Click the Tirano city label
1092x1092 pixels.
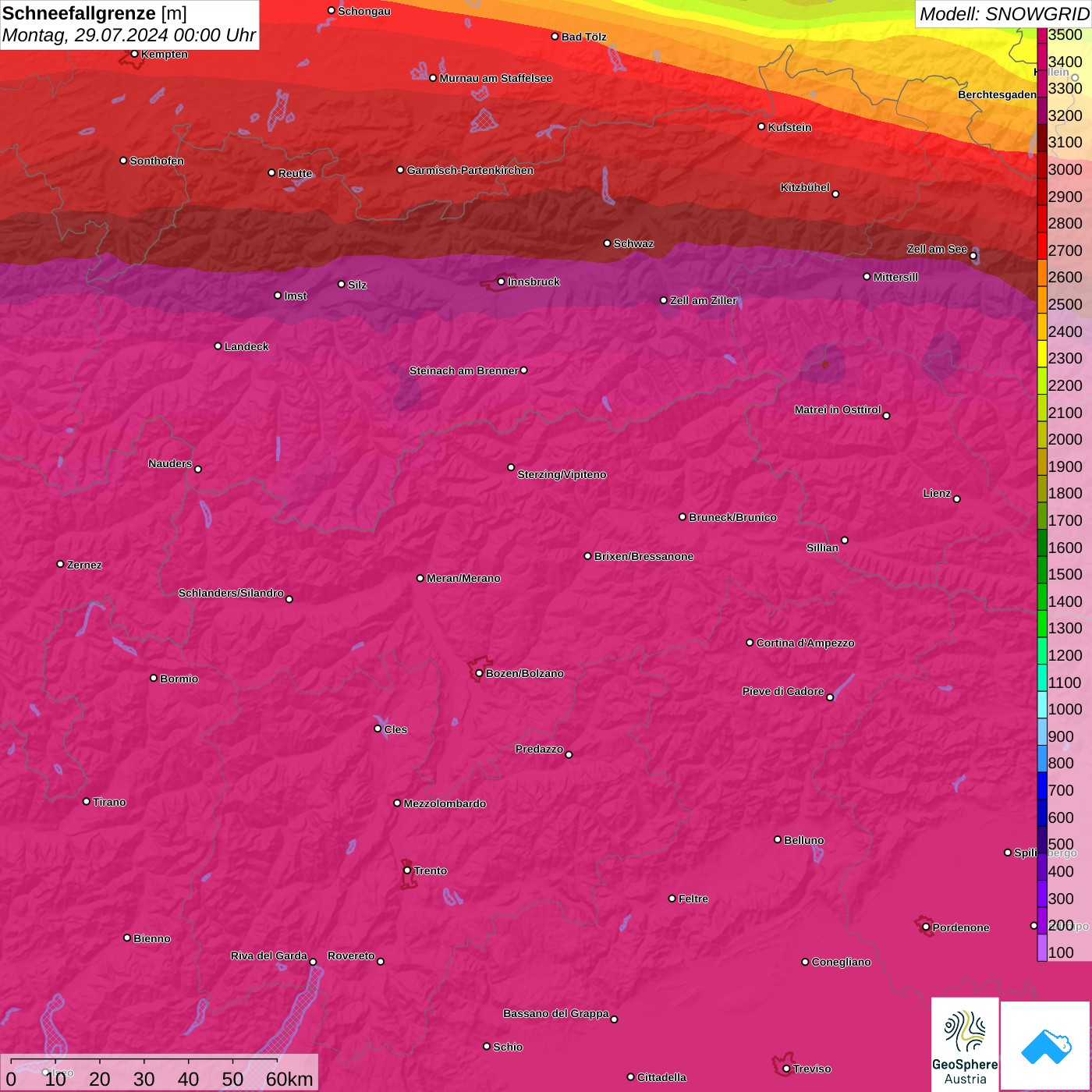coord(109,802)
